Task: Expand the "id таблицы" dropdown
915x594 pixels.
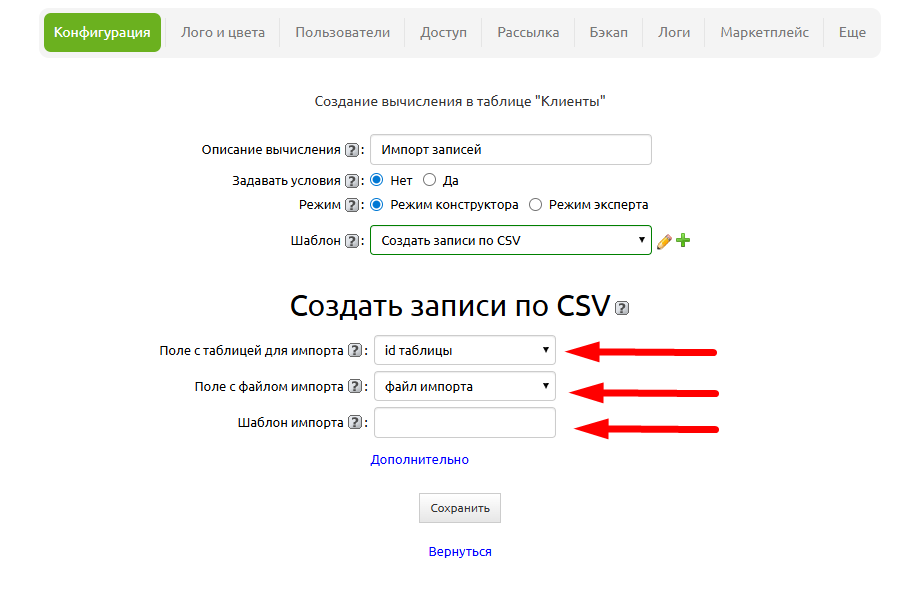Action: pos(464,351)
